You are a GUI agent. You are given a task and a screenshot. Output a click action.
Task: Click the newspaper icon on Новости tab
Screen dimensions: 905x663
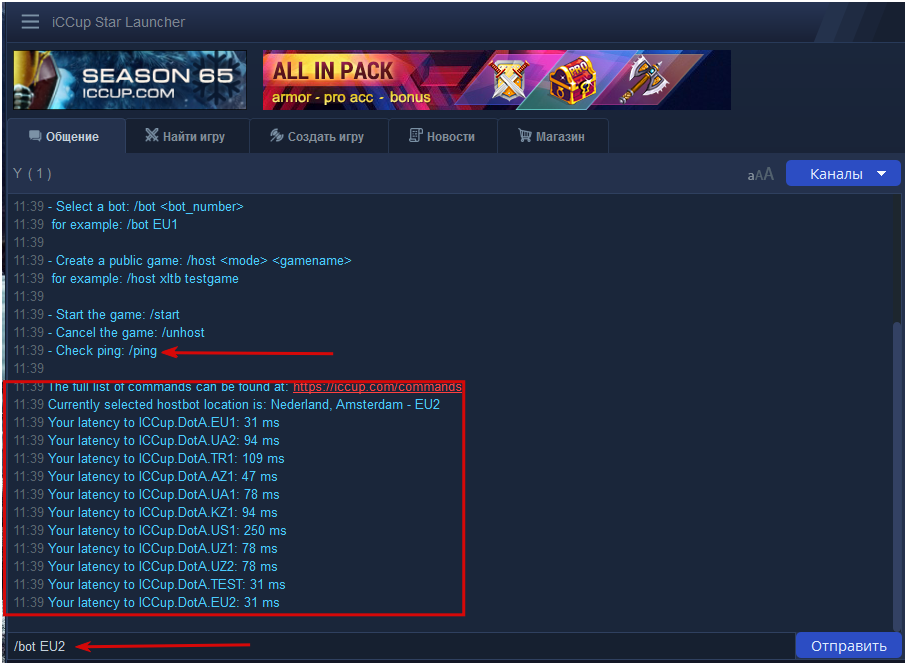tap(416, 136)
